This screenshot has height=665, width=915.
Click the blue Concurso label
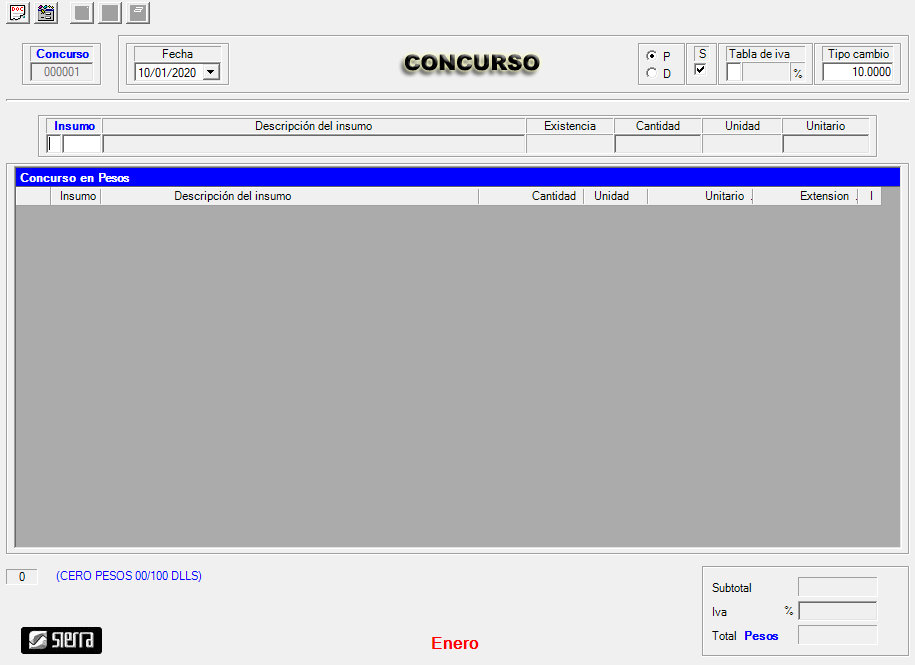(63, 54)
